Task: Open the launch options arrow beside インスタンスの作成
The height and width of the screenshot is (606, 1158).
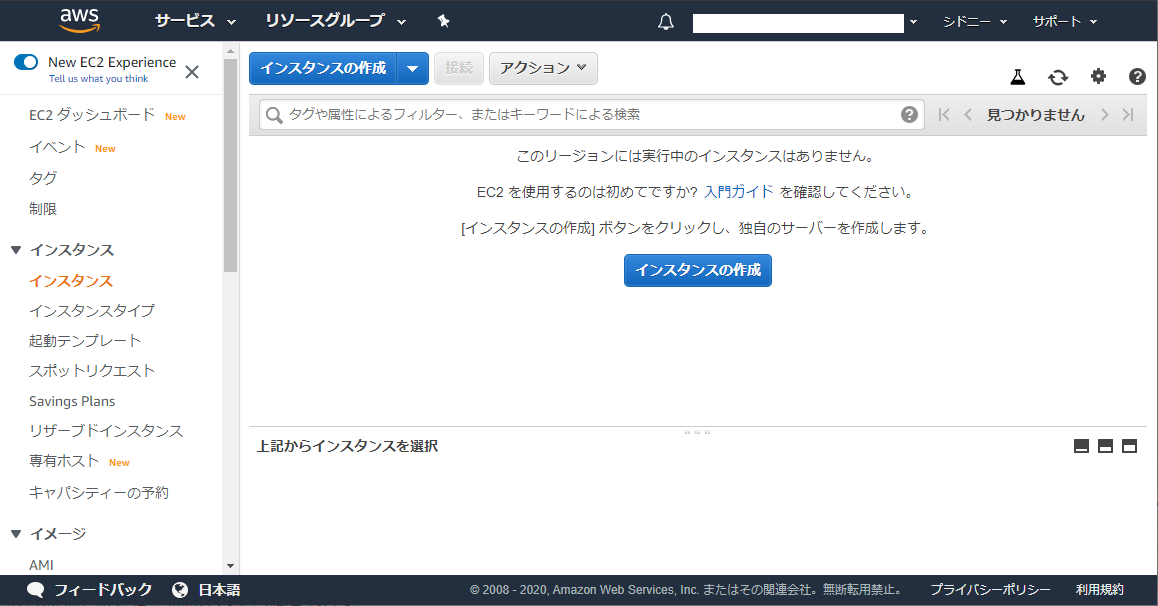Action: pyautogui.click(x=413, y=69)
